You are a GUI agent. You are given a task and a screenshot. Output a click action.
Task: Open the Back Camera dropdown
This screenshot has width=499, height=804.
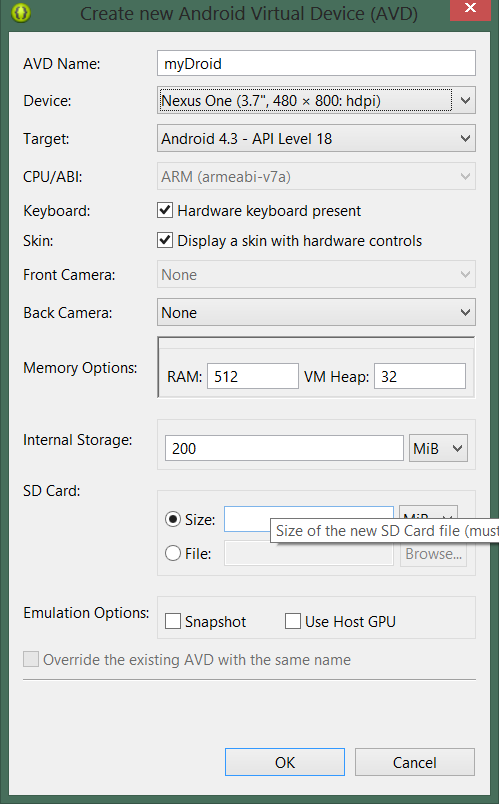coord(316,312)
